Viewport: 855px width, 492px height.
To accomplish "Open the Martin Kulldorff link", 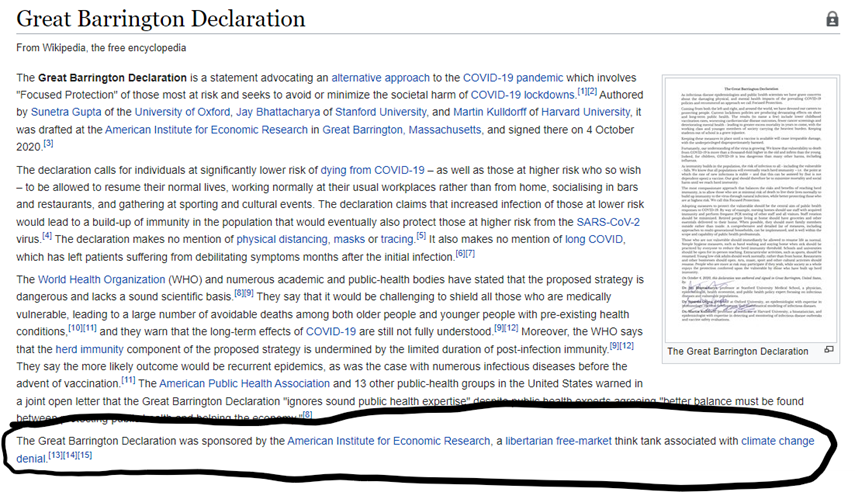I will (x=490, y=112).
